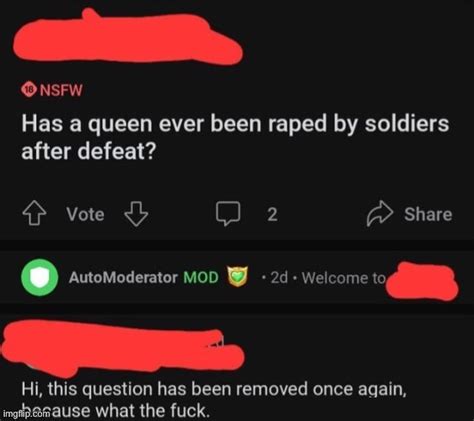Click the Share text label
This screenshot has height=421, width=474.
coord(428,214)
